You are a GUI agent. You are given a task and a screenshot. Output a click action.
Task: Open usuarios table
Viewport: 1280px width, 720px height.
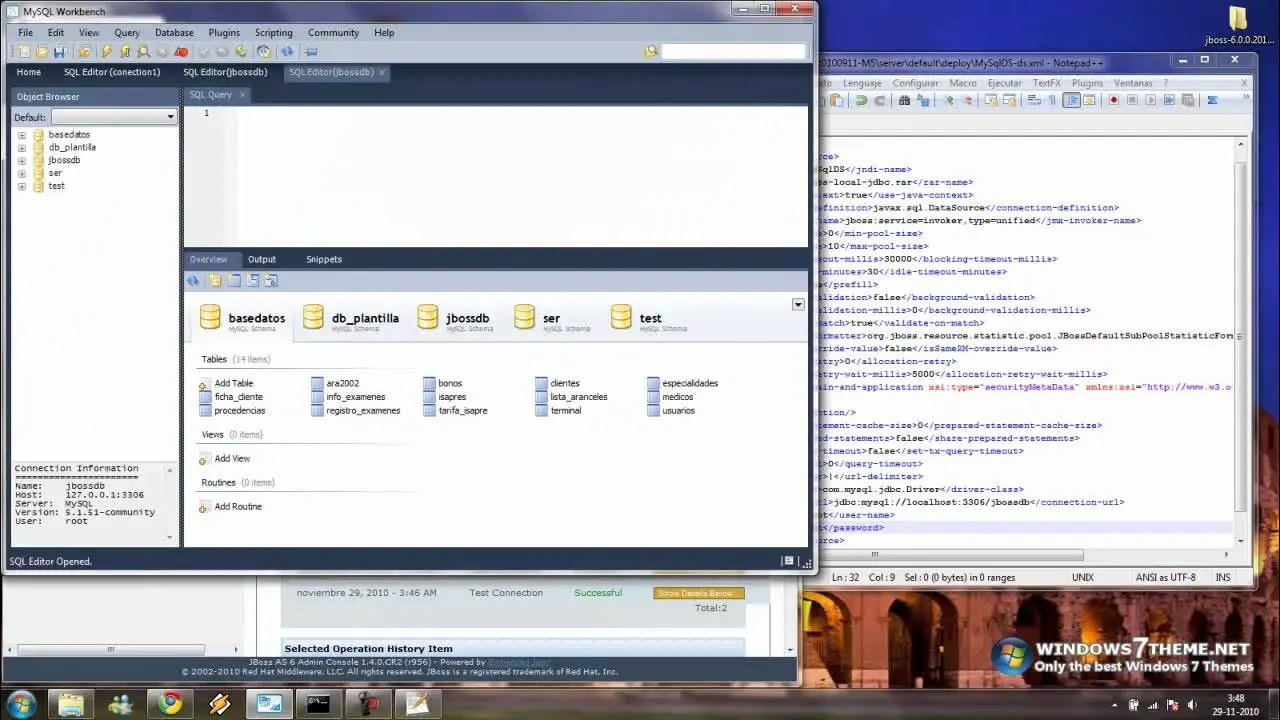coord(678,410)
